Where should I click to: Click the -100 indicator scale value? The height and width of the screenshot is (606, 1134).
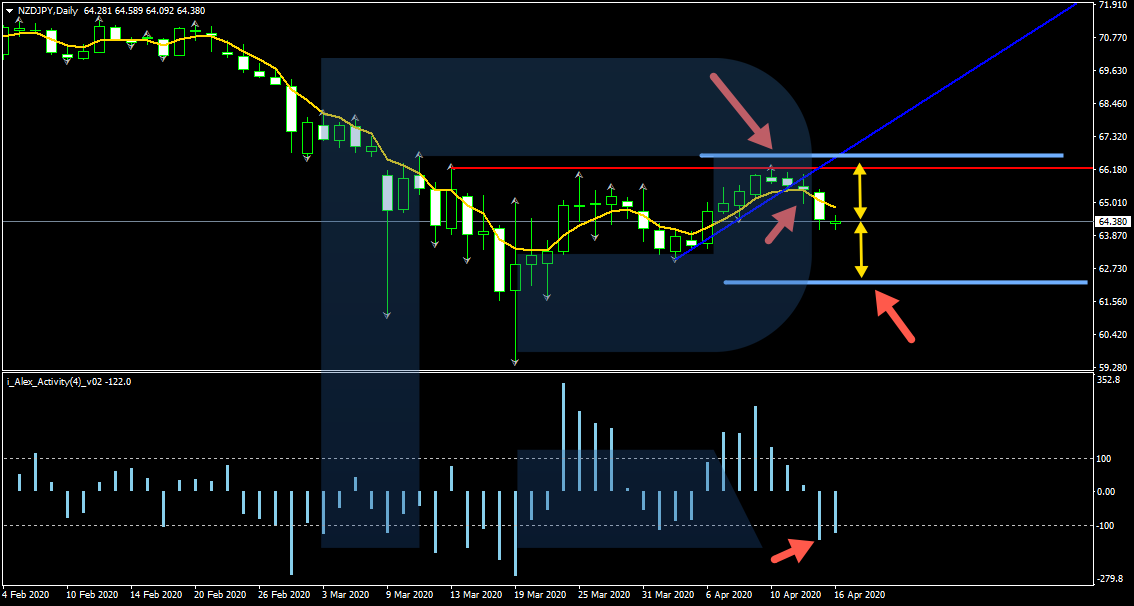click(x=1107, y=526)
